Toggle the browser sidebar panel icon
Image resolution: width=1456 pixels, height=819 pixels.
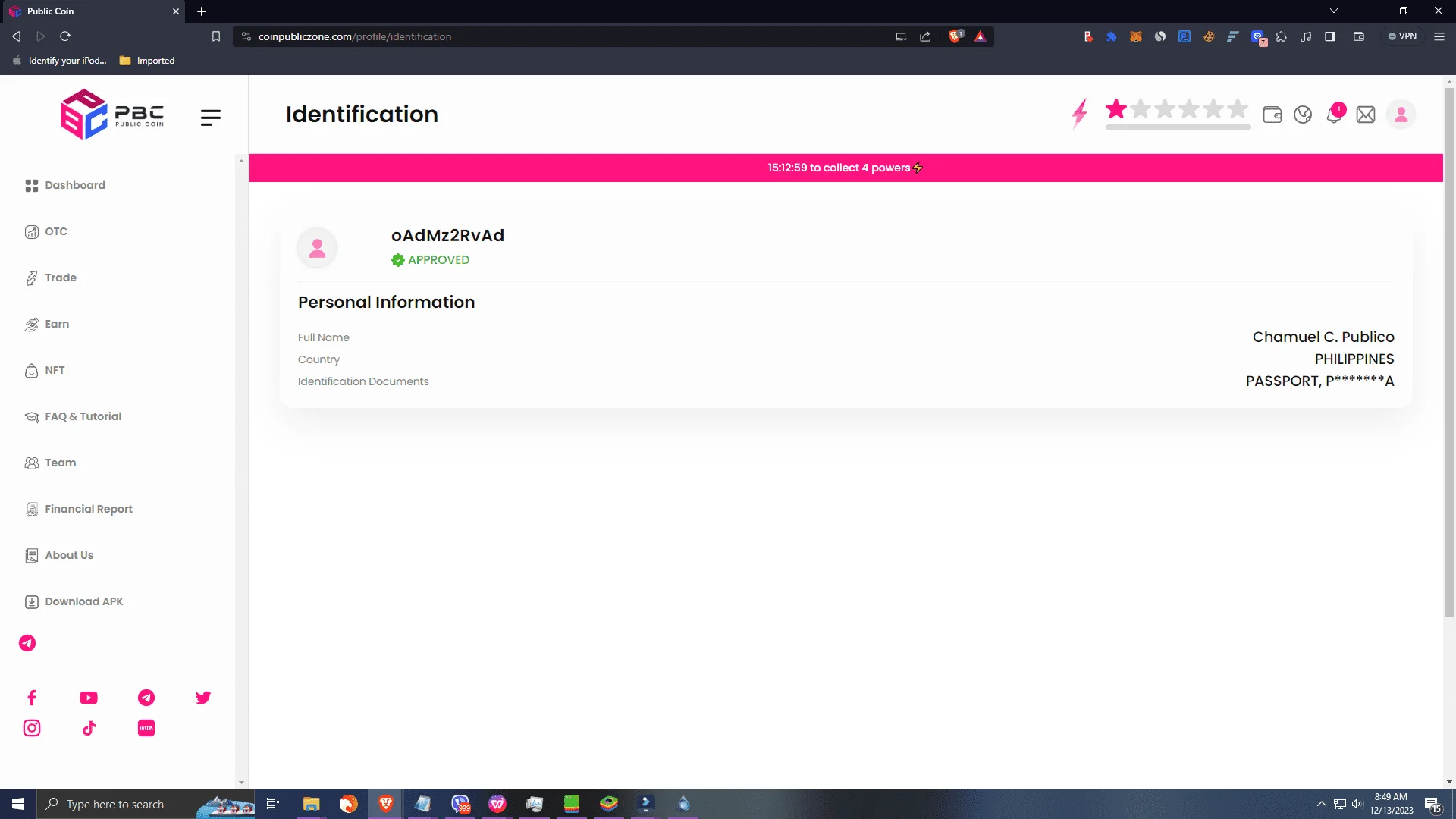tap(1330, 36)
